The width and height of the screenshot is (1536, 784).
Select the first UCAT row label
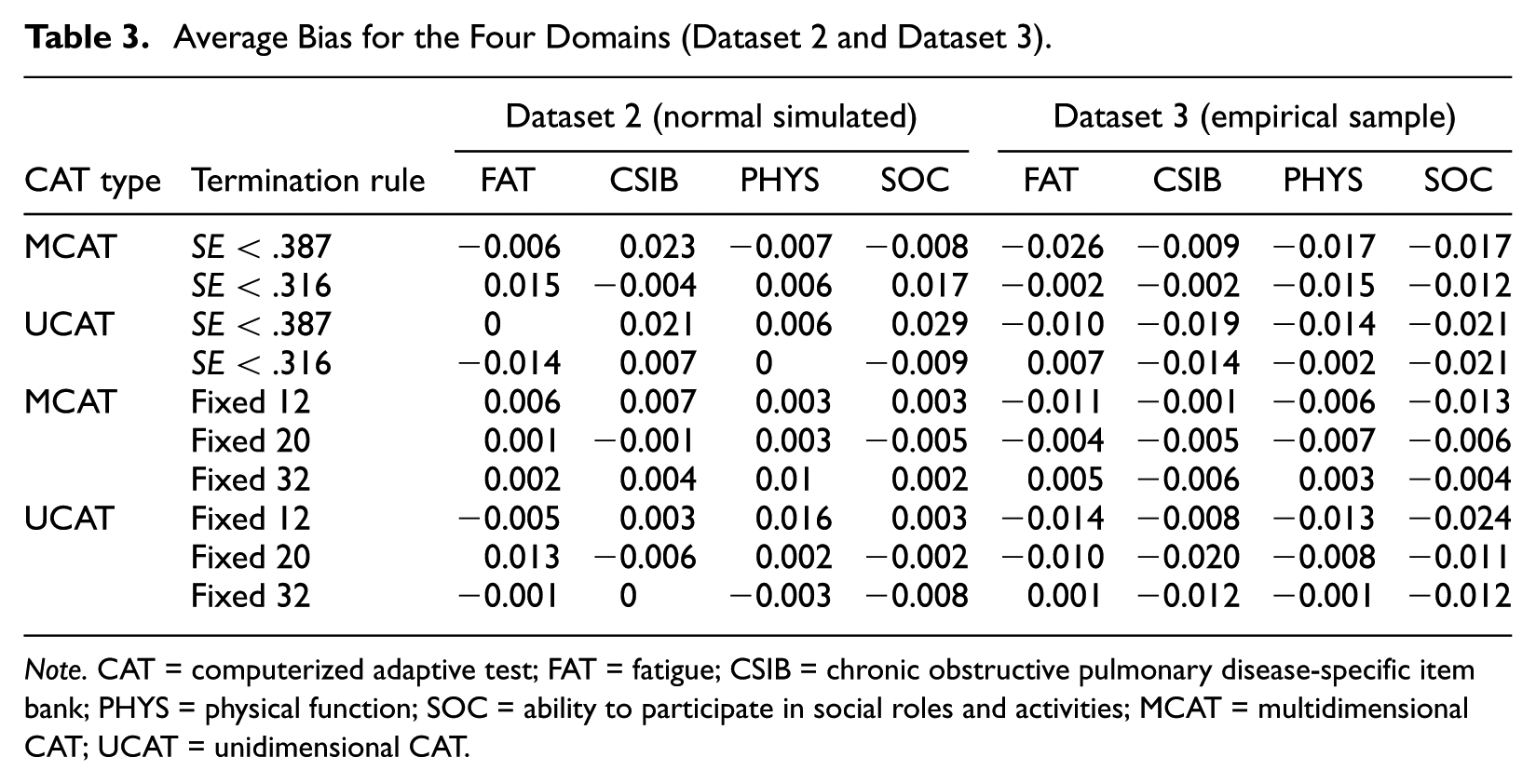point(70,324)
